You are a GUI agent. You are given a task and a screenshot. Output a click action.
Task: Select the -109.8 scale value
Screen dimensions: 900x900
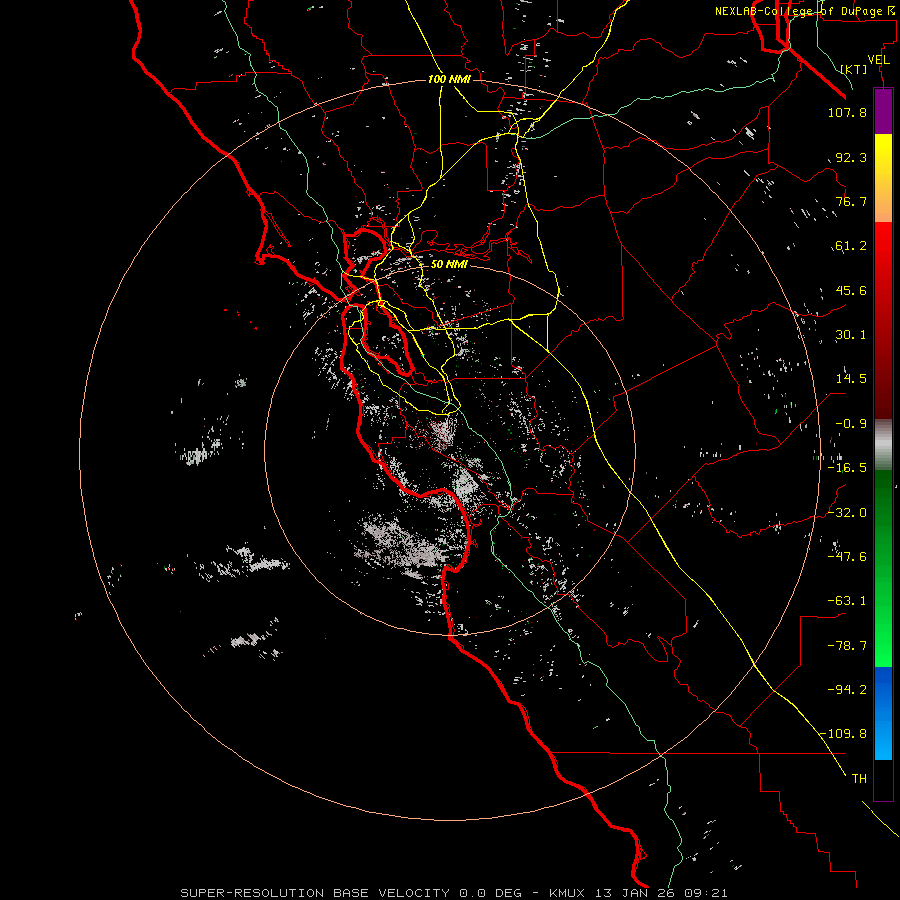[x=844, y=734]
